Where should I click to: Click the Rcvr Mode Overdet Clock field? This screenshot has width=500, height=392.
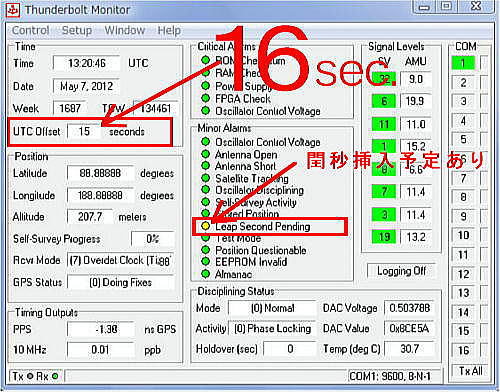coord(121,260)
